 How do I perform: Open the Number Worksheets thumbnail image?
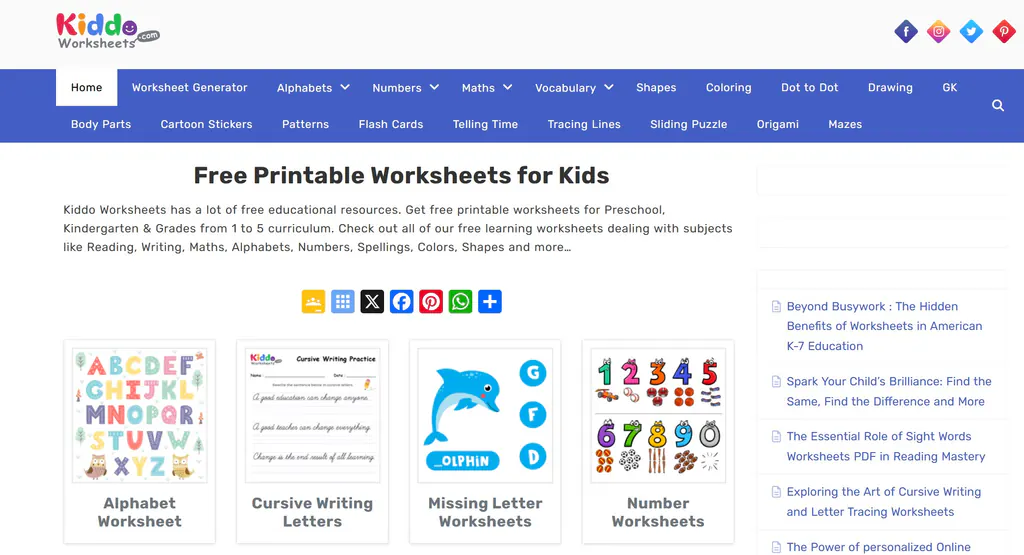[658, 415]
